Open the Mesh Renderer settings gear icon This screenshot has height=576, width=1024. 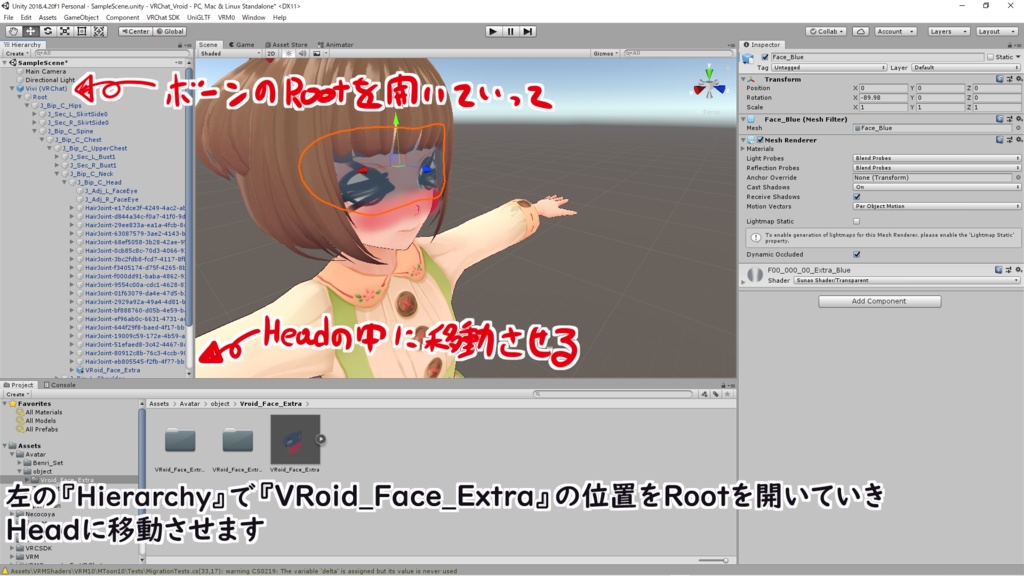[x=1019, y=140]
